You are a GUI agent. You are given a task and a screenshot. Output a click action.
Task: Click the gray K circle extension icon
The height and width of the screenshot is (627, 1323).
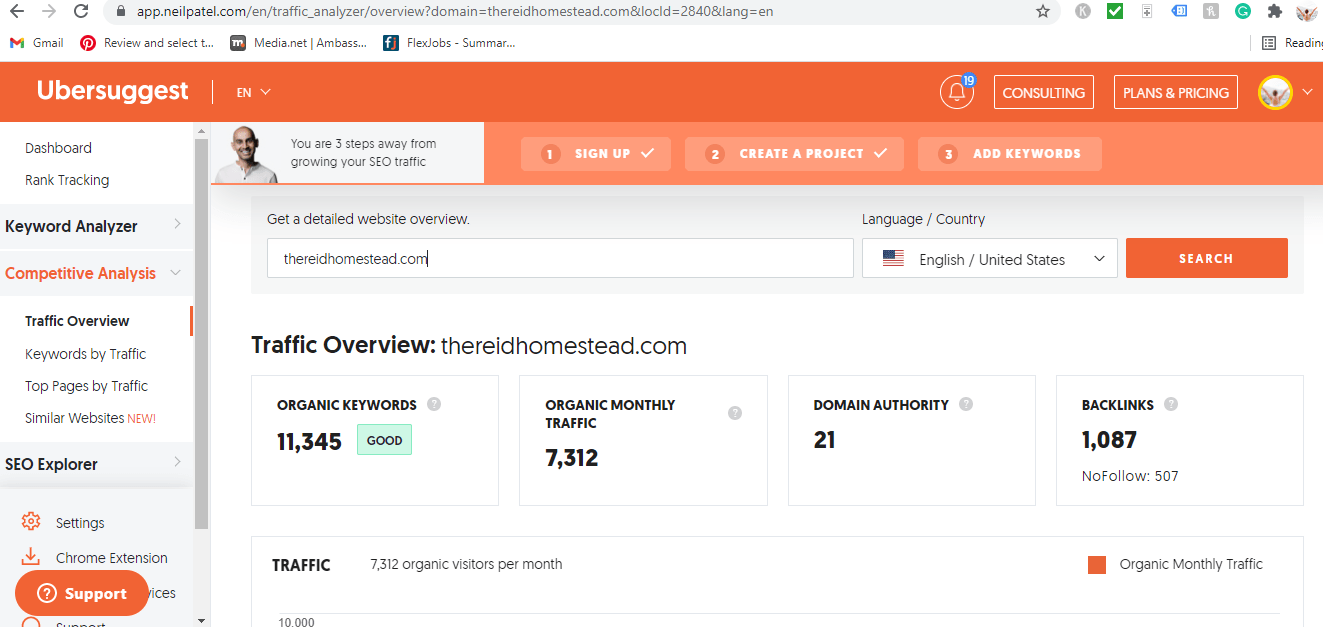(1083, 12)
